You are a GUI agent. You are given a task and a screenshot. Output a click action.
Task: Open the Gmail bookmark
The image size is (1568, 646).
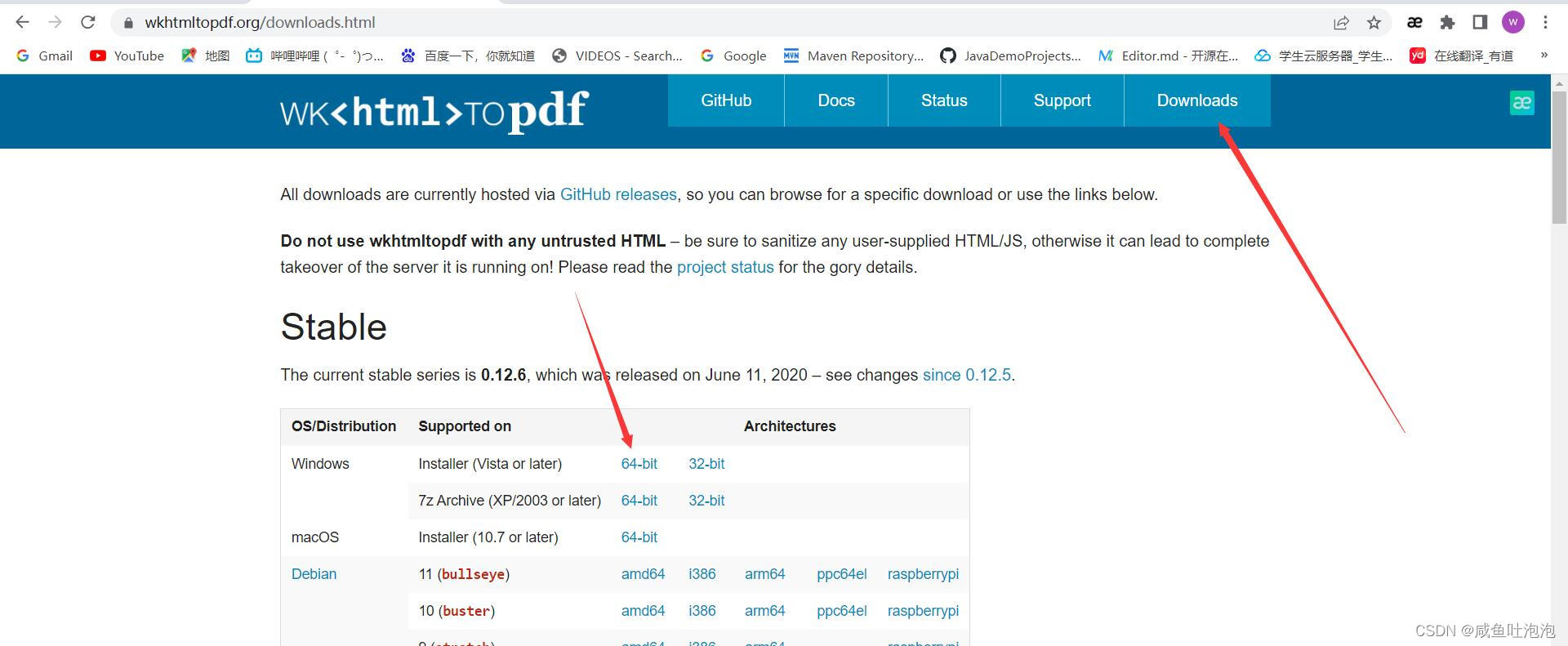tap(44, 56)
